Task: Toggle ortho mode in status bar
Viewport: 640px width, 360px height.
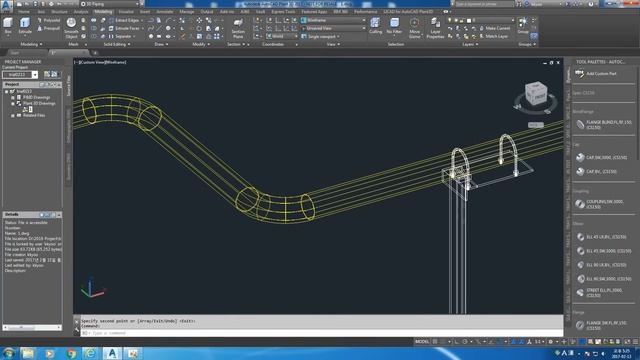Action: pyautogui.click(x=457, y=342)
